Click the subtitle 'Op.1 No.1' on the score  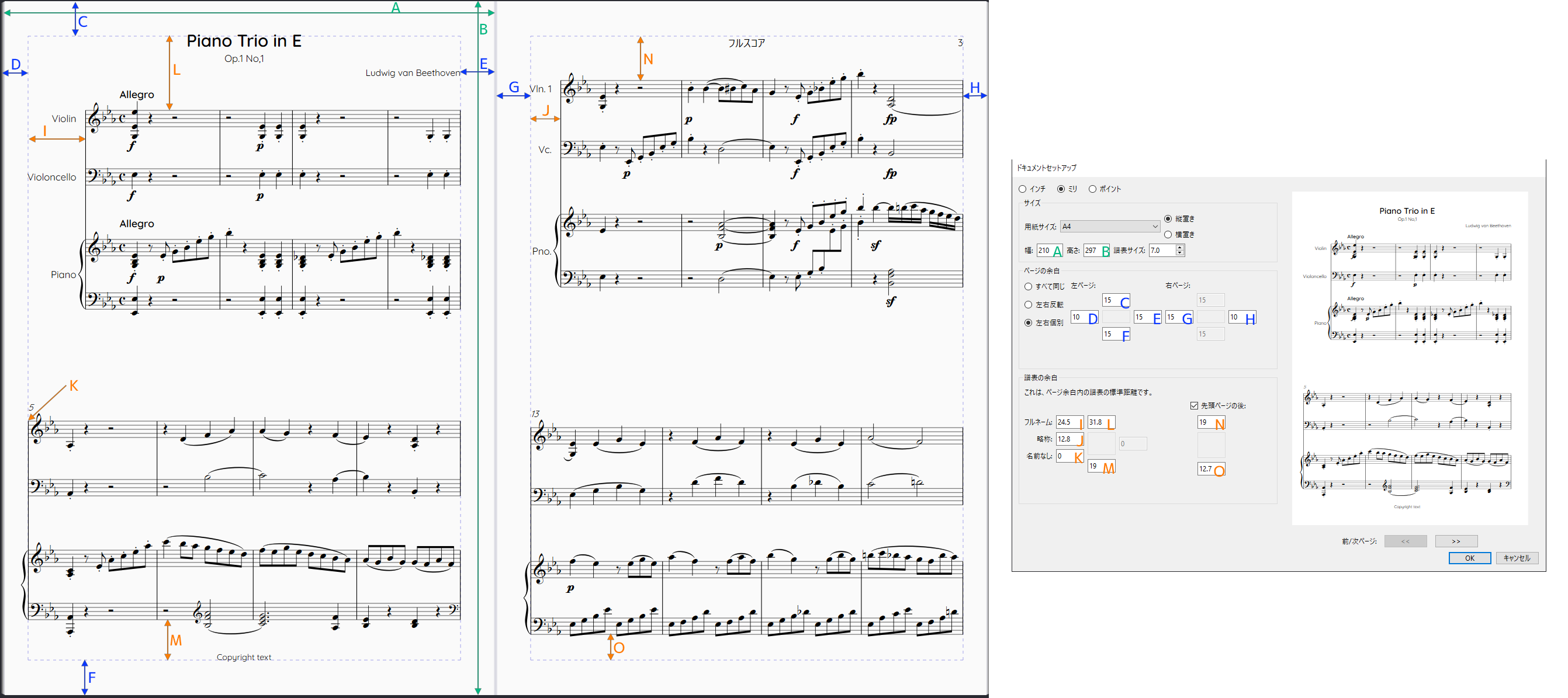(x=244, y=58)
